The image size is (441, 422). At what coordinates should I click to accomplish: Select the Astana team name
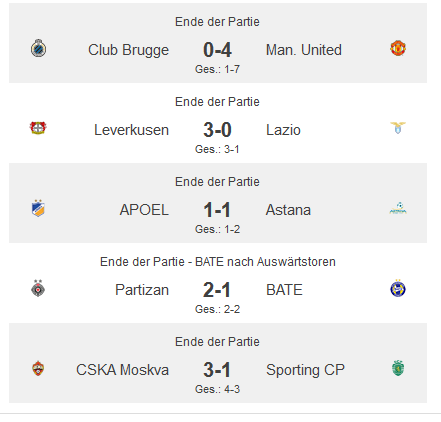288,210
